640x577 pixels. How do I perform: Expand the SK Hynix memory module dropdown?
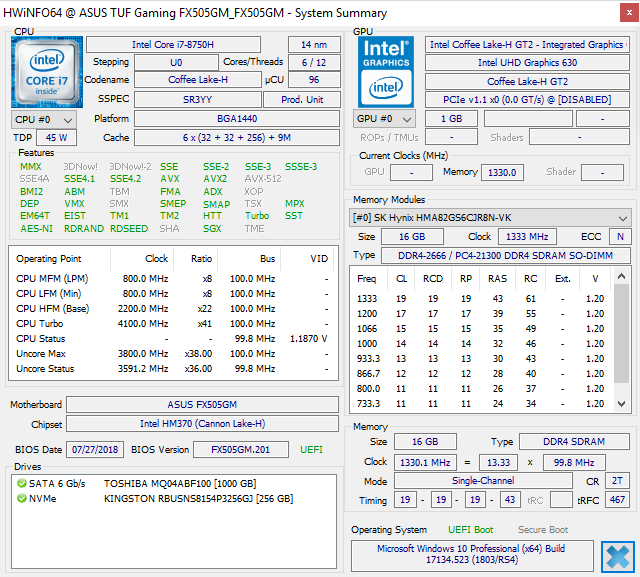[x=490, y=217]
